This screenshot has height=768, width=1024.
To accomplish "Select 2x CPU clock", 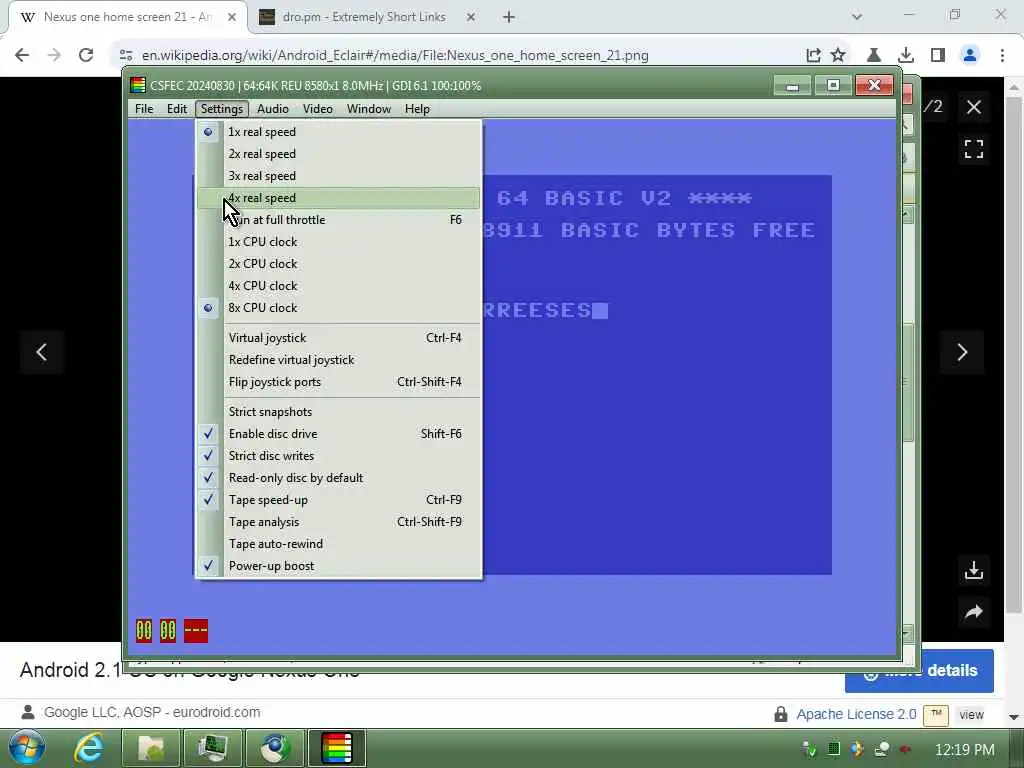I will 338,264.
